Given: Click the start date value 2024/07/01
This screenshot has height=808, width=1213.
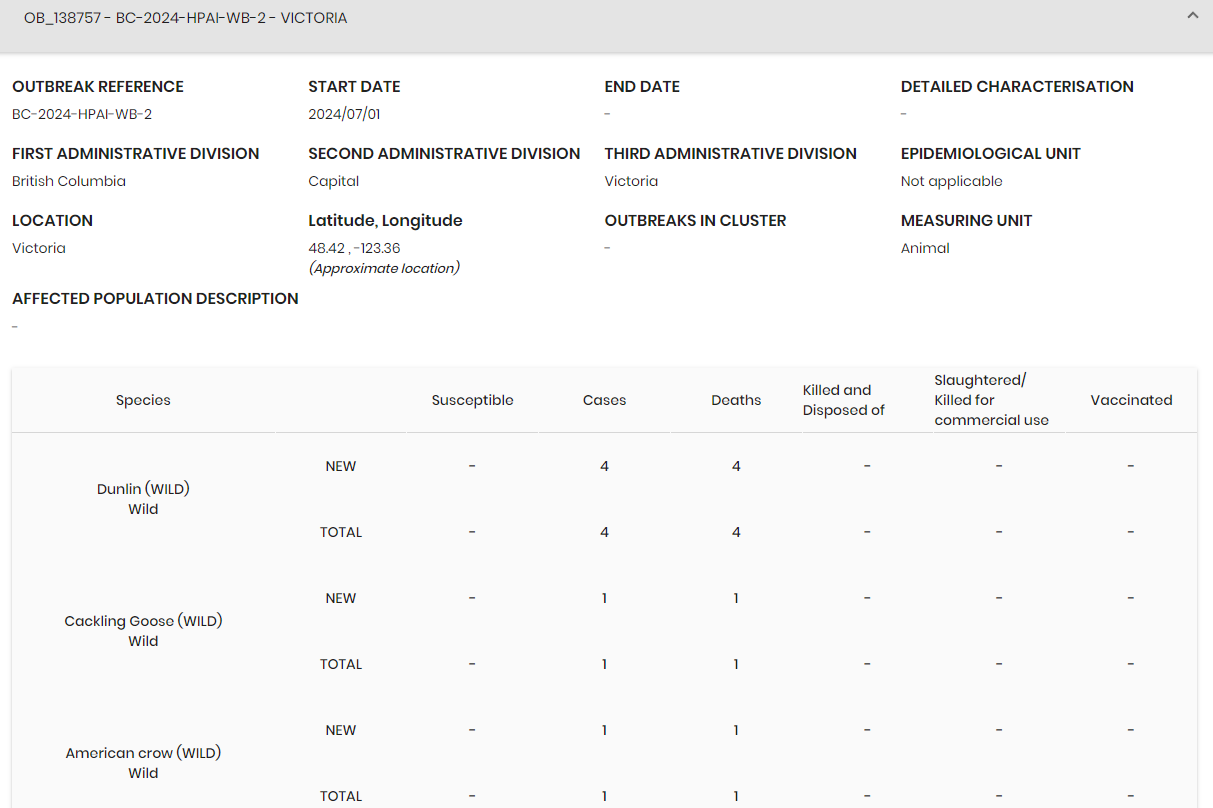Looking at the screenshot, I should coord(344,114).
